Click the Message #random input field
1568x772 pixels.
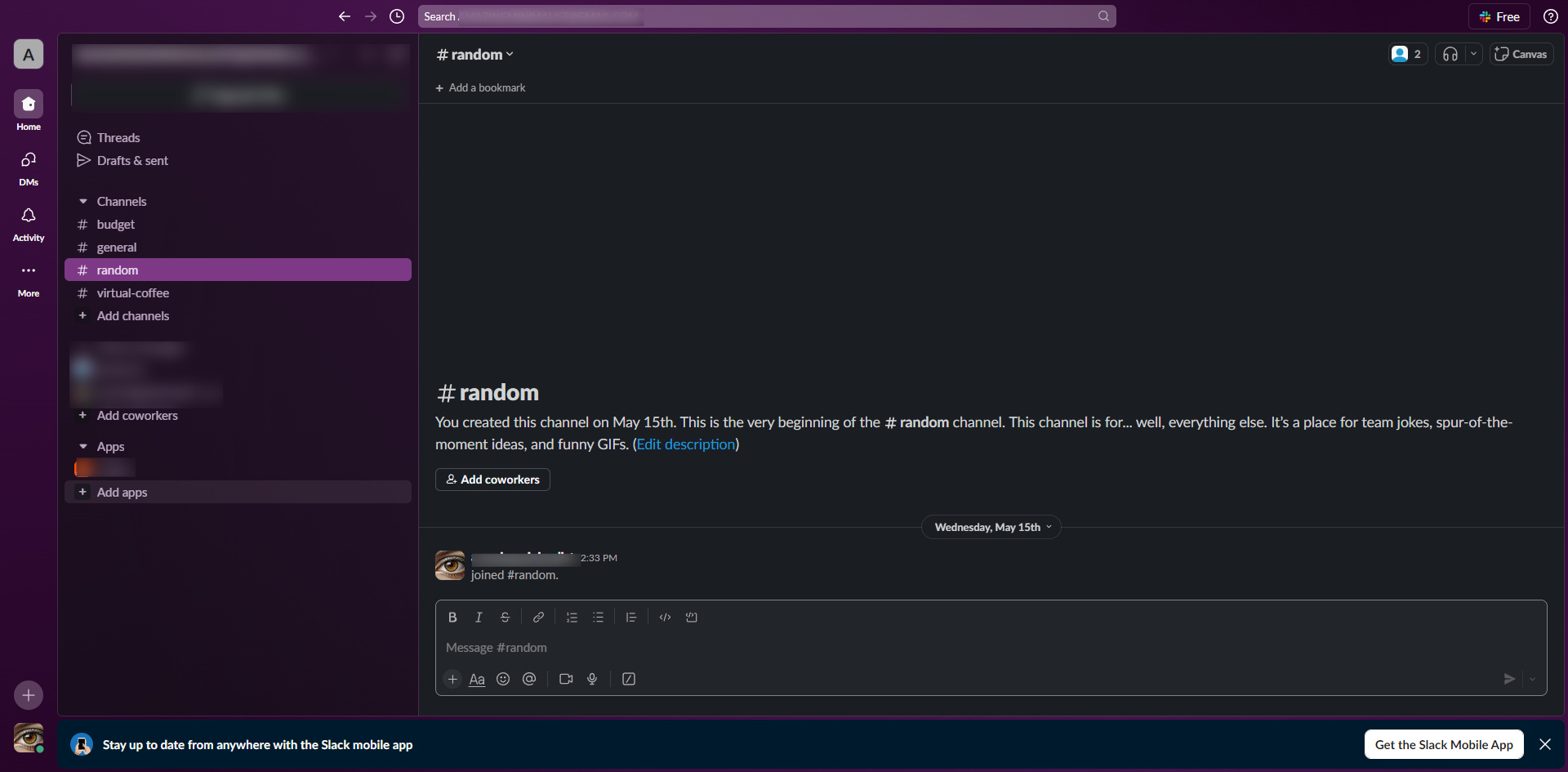tap(991, 648)
